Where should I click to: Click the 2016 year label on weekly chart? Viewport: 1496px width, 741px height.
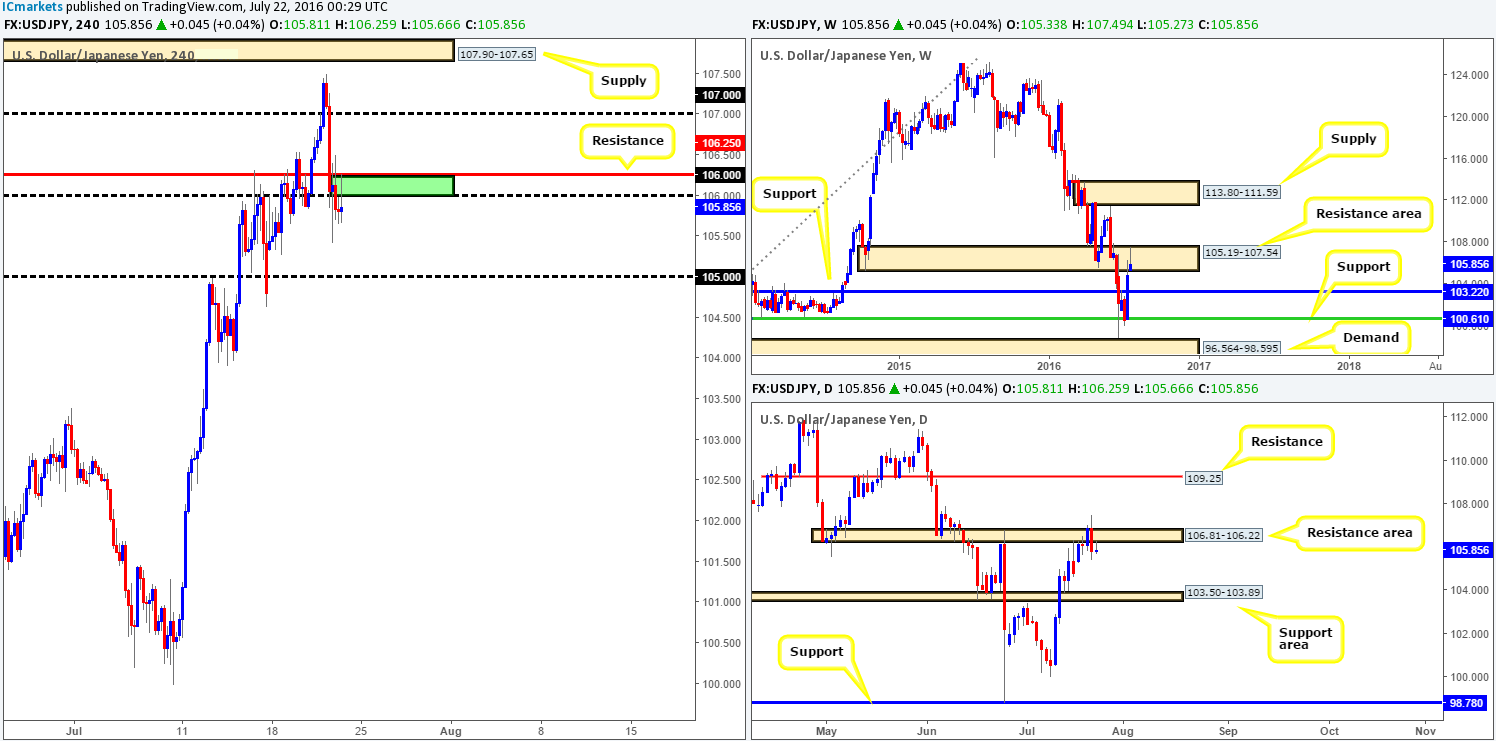pyautogui.click(x=1048, y=365)
